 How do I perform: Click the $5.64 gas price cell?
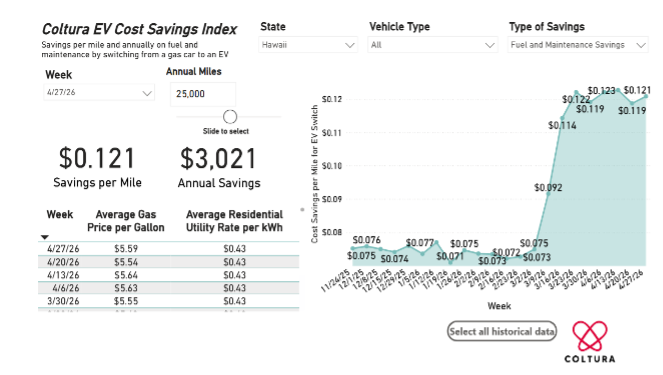(x=126, y=275)
